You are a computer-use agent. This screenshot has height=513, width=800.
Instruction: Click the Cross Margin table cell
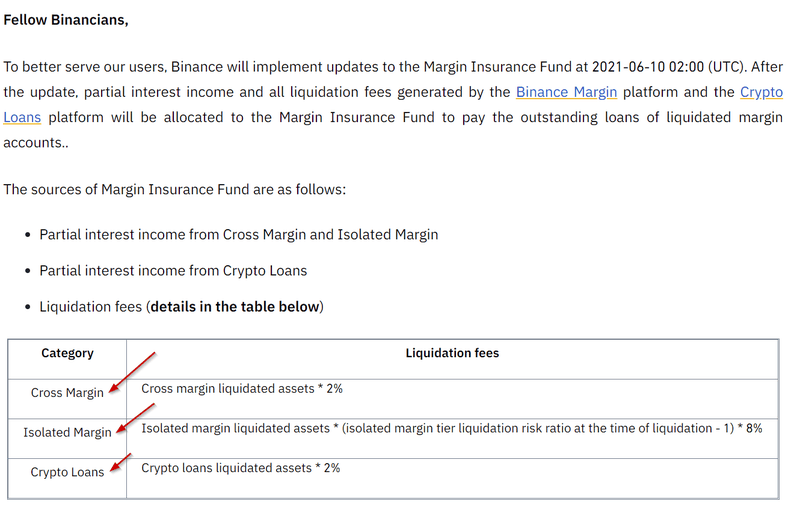67,393
